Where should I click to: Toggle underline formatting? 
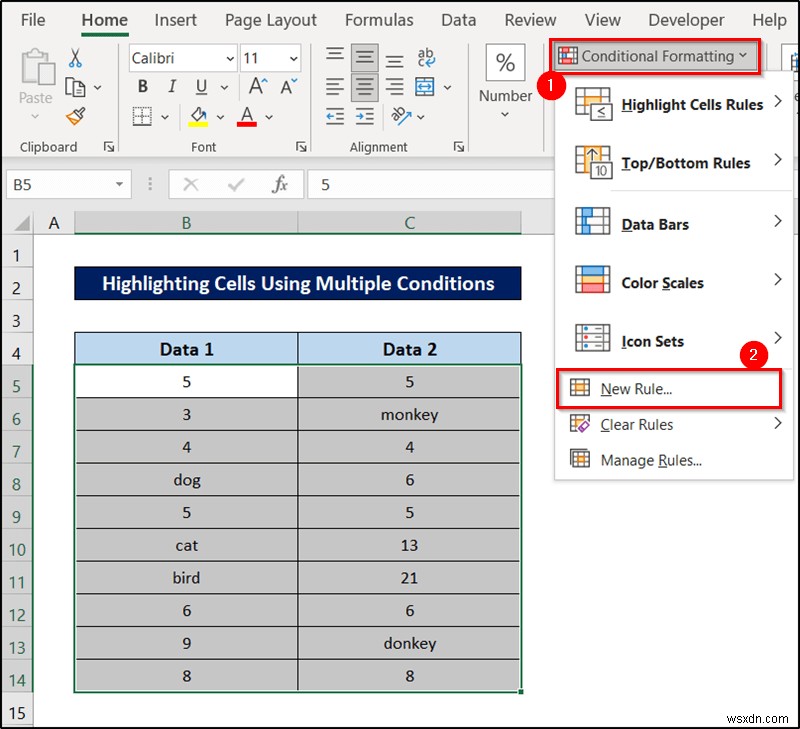click(x=200, y=86)
